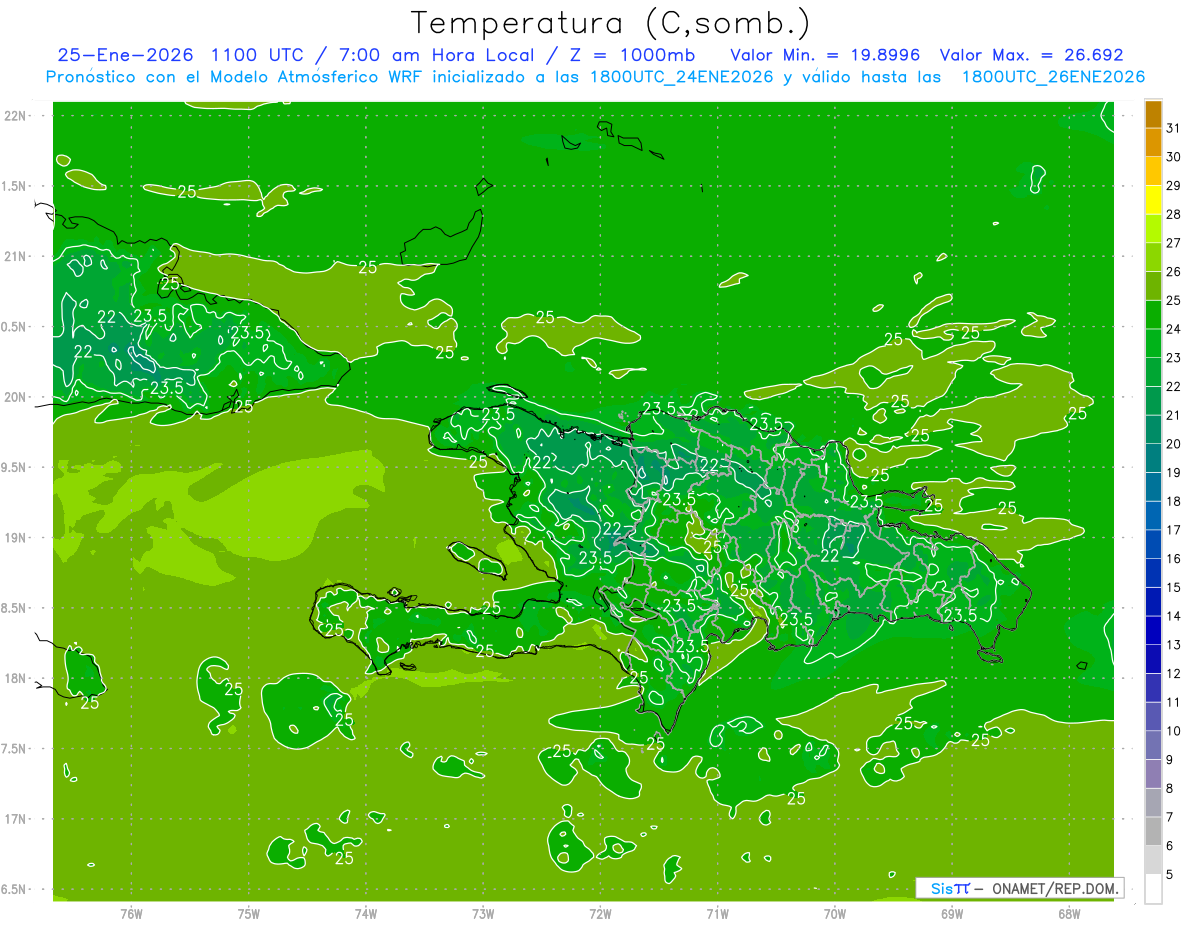Click the 69W longitude axis label
Image resolution: width=1200 pixels, height=927 pixels.
click(x=952, y=913)
